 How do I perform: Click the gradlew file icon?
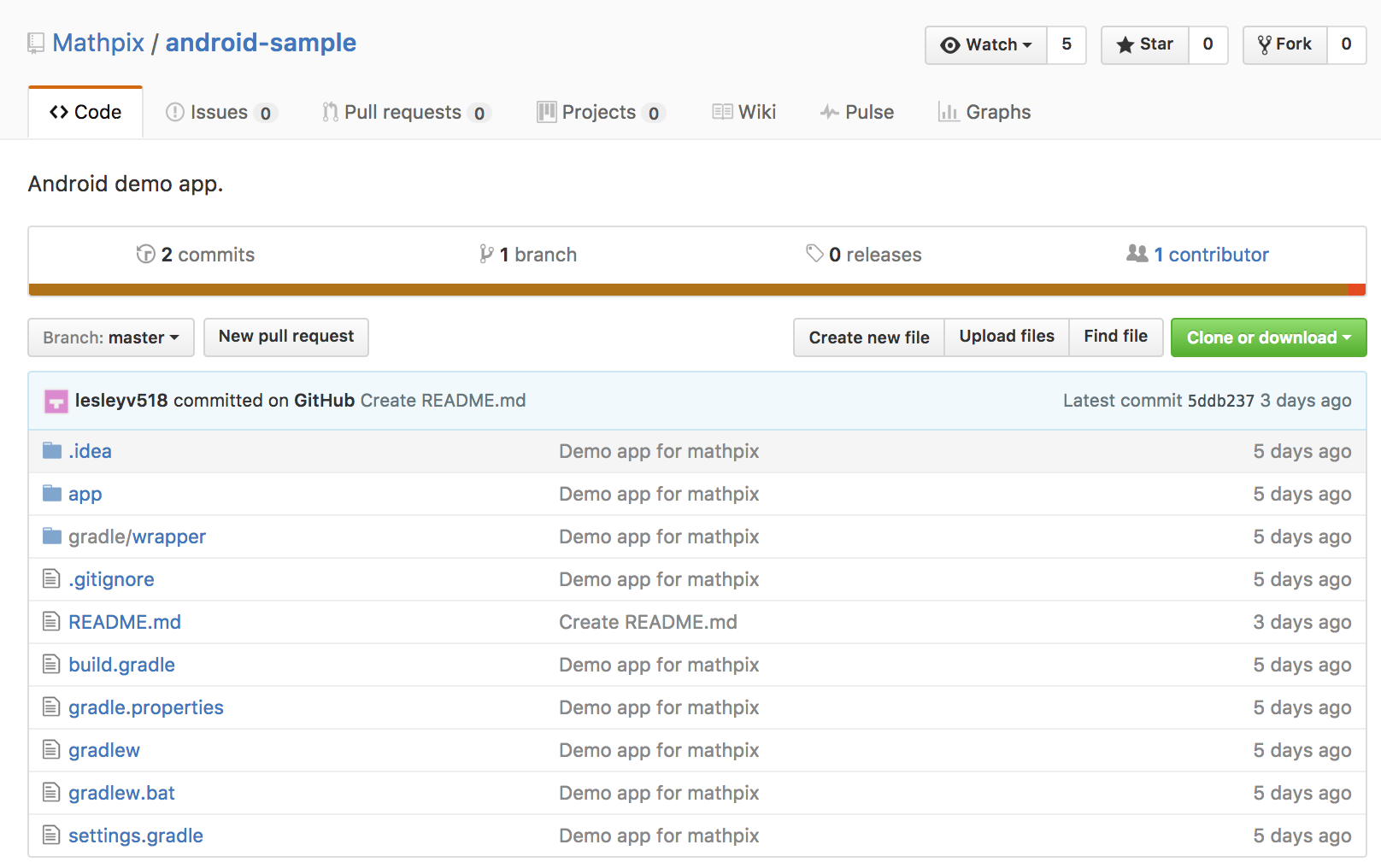pos(51,749)
